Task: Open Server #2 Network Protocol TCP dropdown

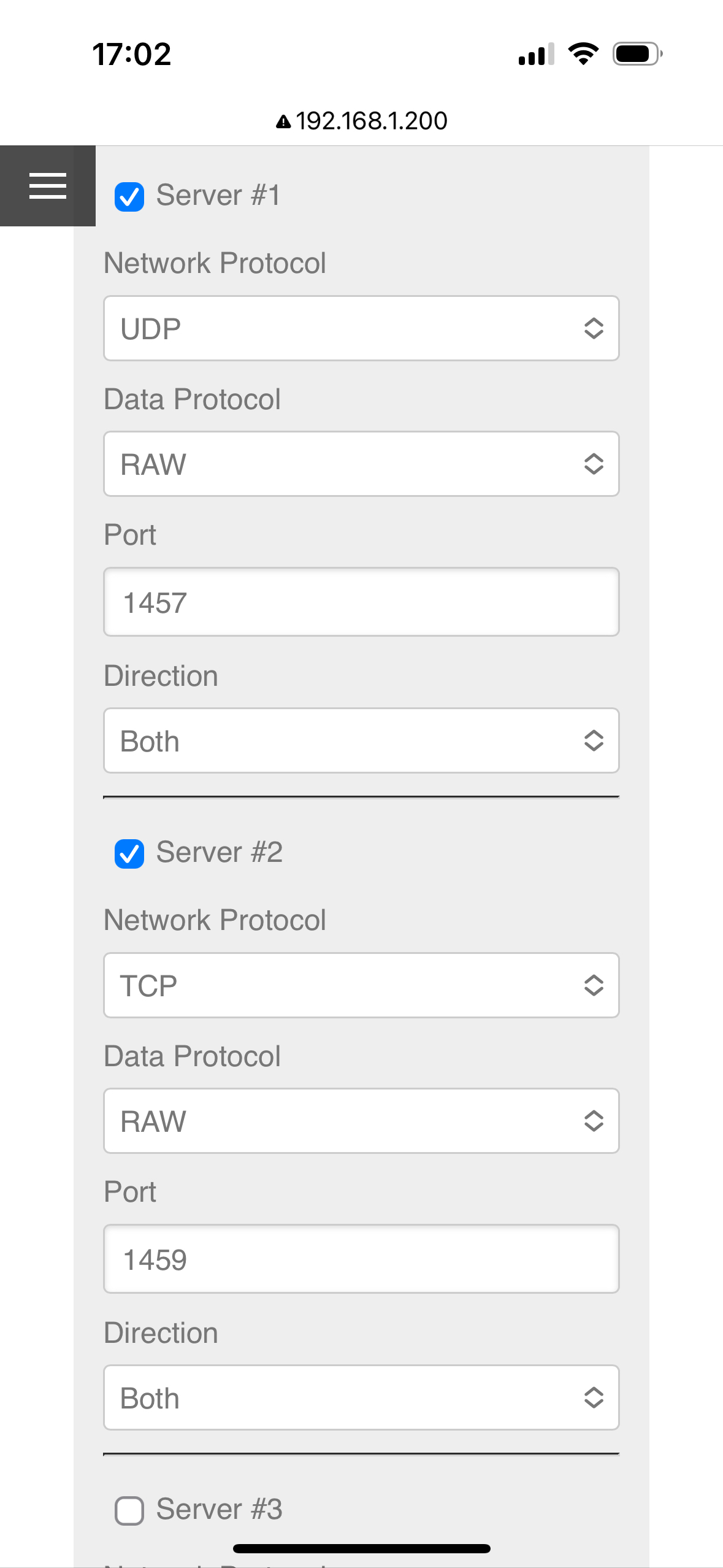Action: click(361, 985)
